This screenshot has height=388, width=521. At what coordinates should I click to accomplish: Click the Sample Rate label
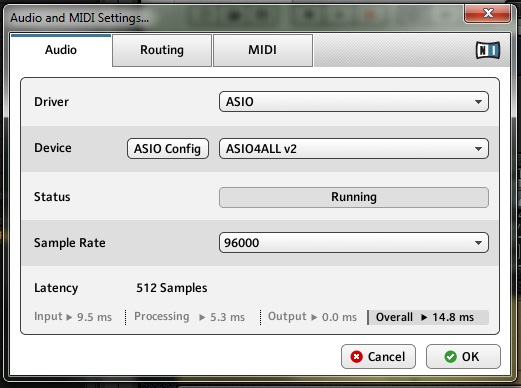tap(70, 243)
